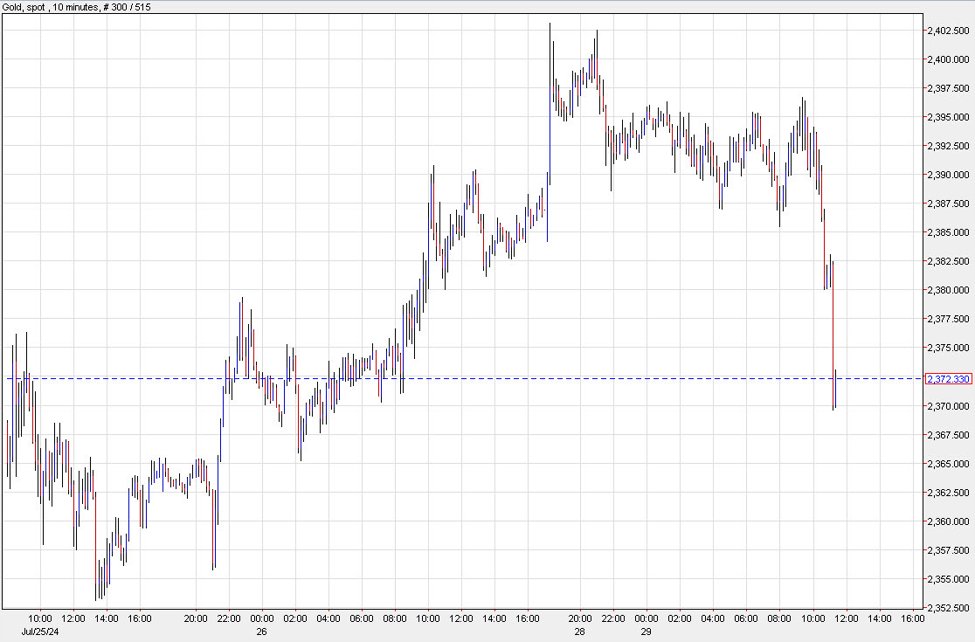
Task: Click the current price box showing 2,372.330
Action: click(x=946, y=380)
